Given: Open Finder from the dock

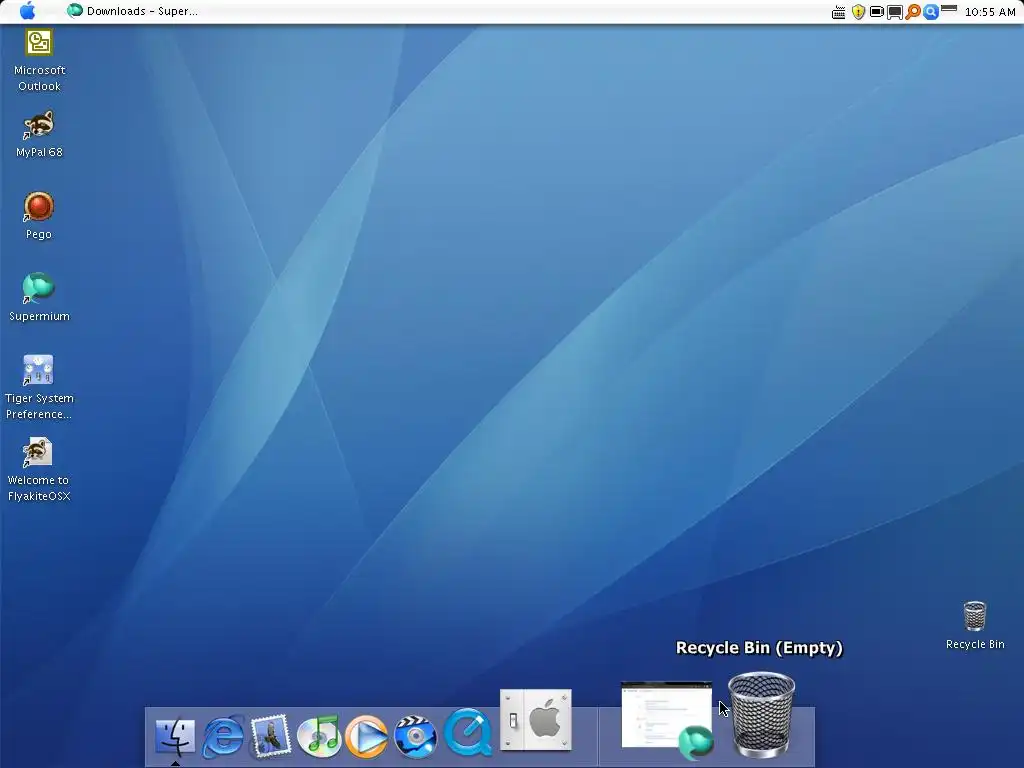Looking at the screenshot, I should pyautogui.click(x=175, y=736).
